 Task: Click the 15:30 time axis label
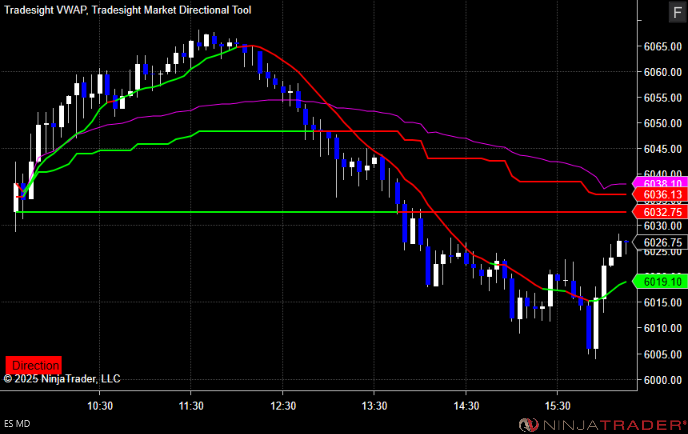[558, 406]
